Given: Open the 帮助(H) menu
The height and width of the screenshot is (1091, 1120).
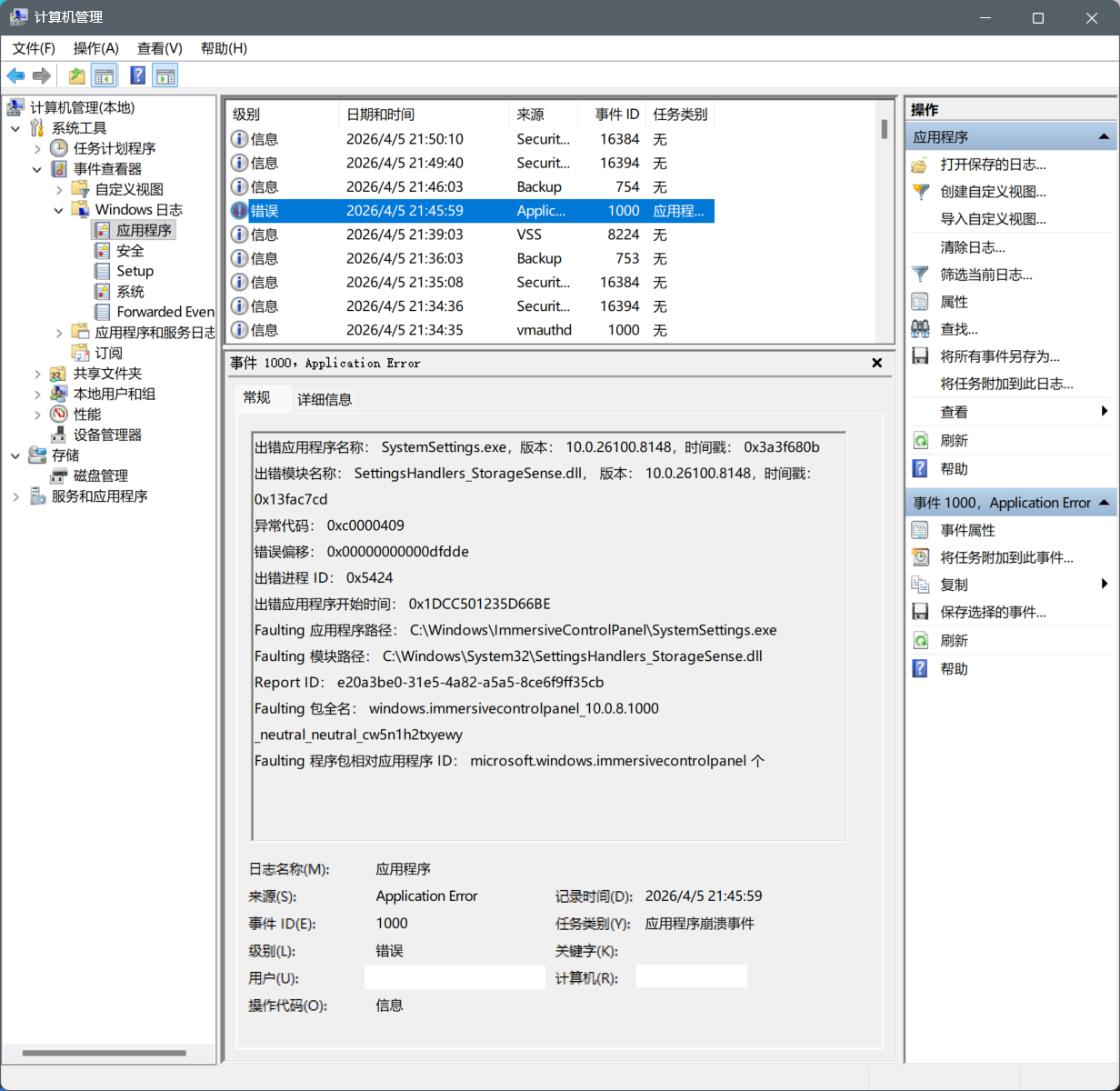Looking at the screenshot, I should coord(224,48).
